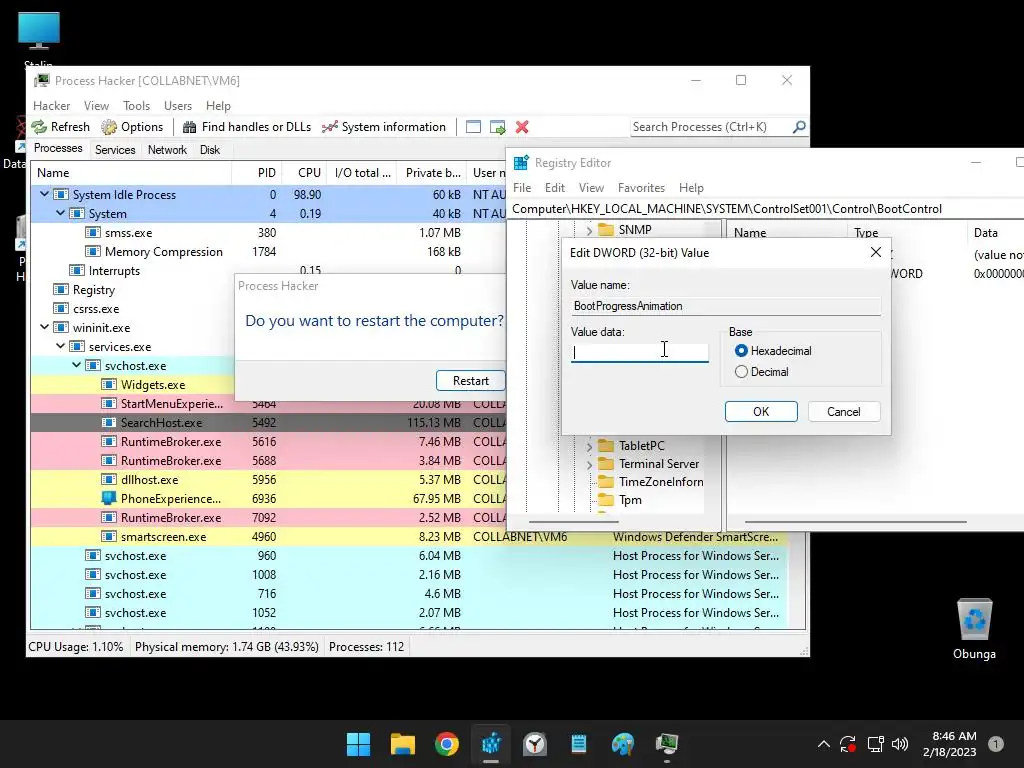Click the Value data input field
The height and width of the screenshot is (768, 1024).
coord(639,353)
